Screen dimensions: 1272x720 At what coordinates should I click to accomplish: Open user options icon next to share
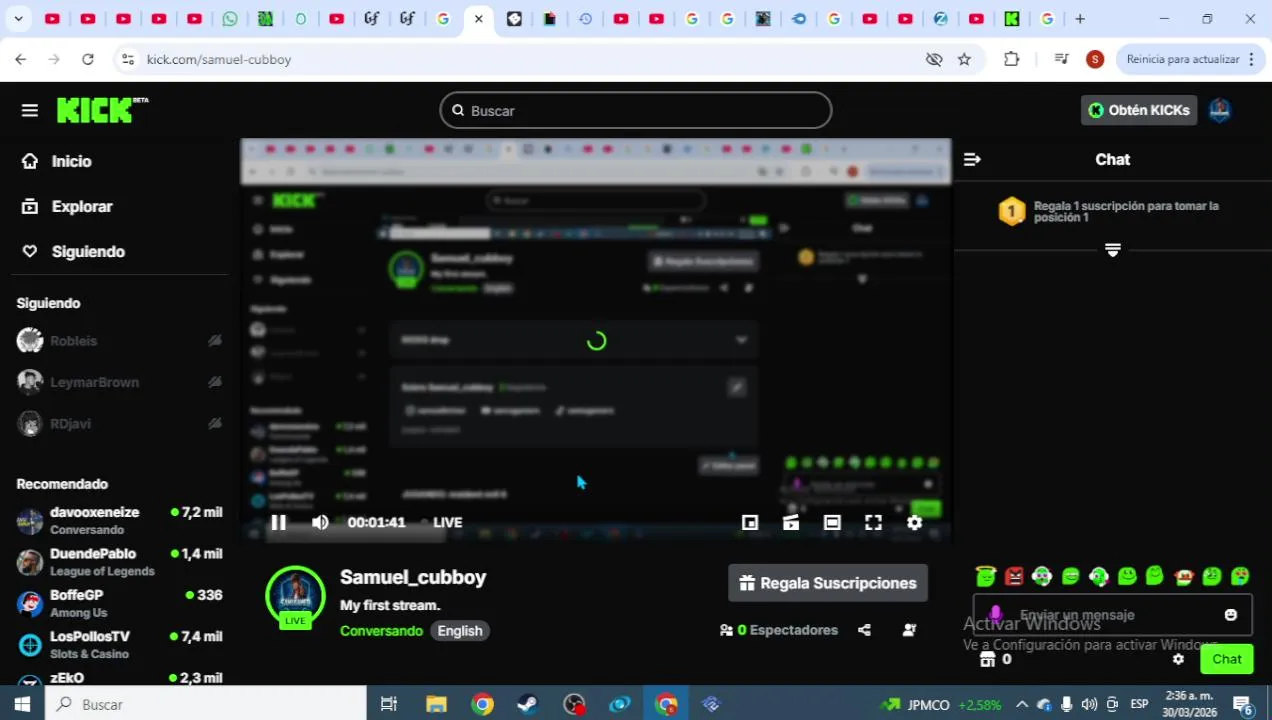[x=909, y=630]
